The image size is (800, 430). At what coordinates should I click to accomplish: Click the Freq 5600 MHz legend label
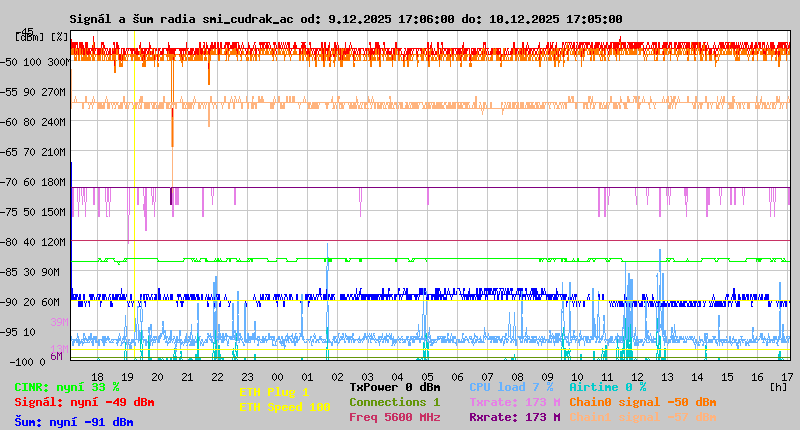point(394,417)
